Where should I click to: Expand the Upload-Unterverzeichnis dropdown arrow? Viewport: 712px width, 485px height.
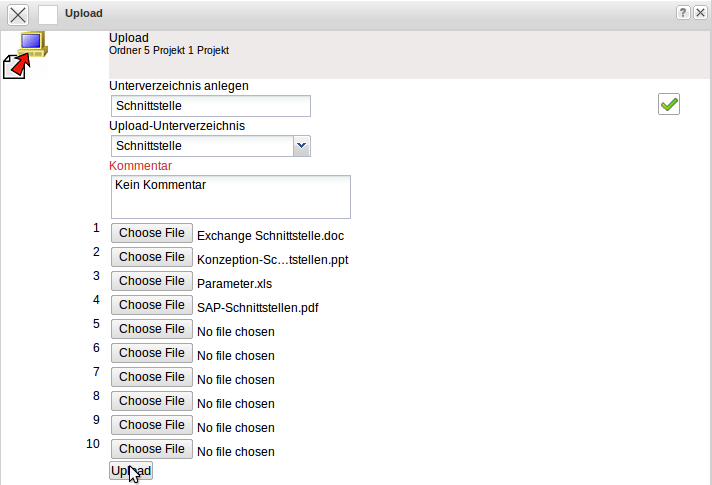301,146
